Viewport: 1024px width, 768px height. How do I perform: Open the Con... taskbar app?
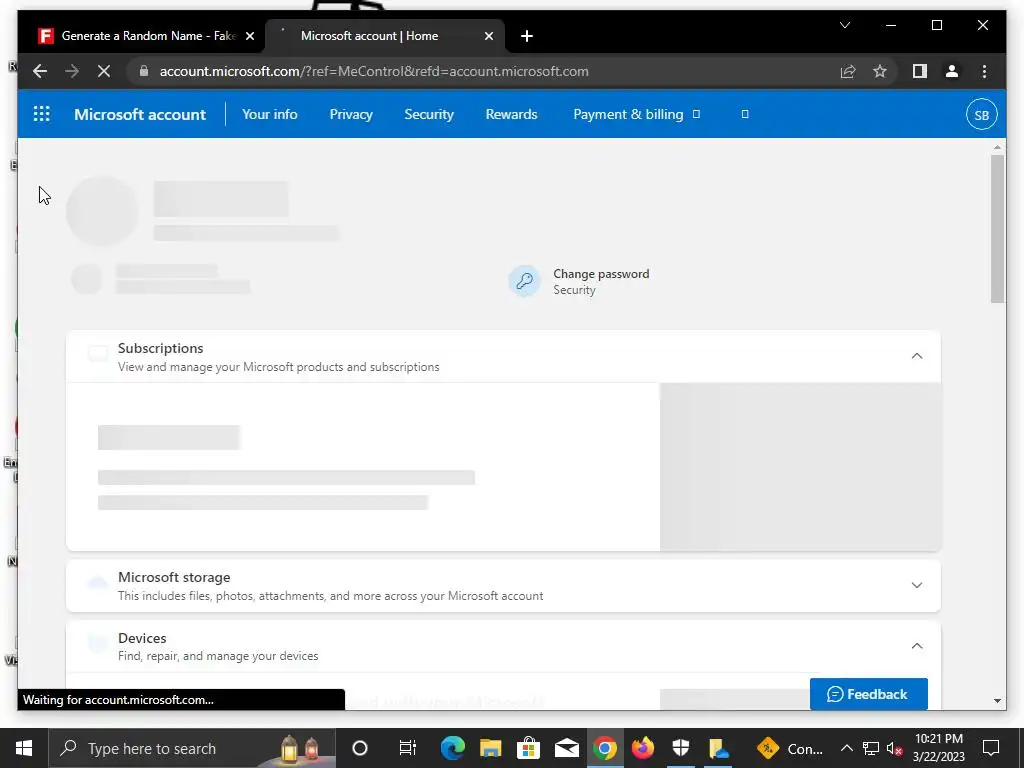coord(790,748)
